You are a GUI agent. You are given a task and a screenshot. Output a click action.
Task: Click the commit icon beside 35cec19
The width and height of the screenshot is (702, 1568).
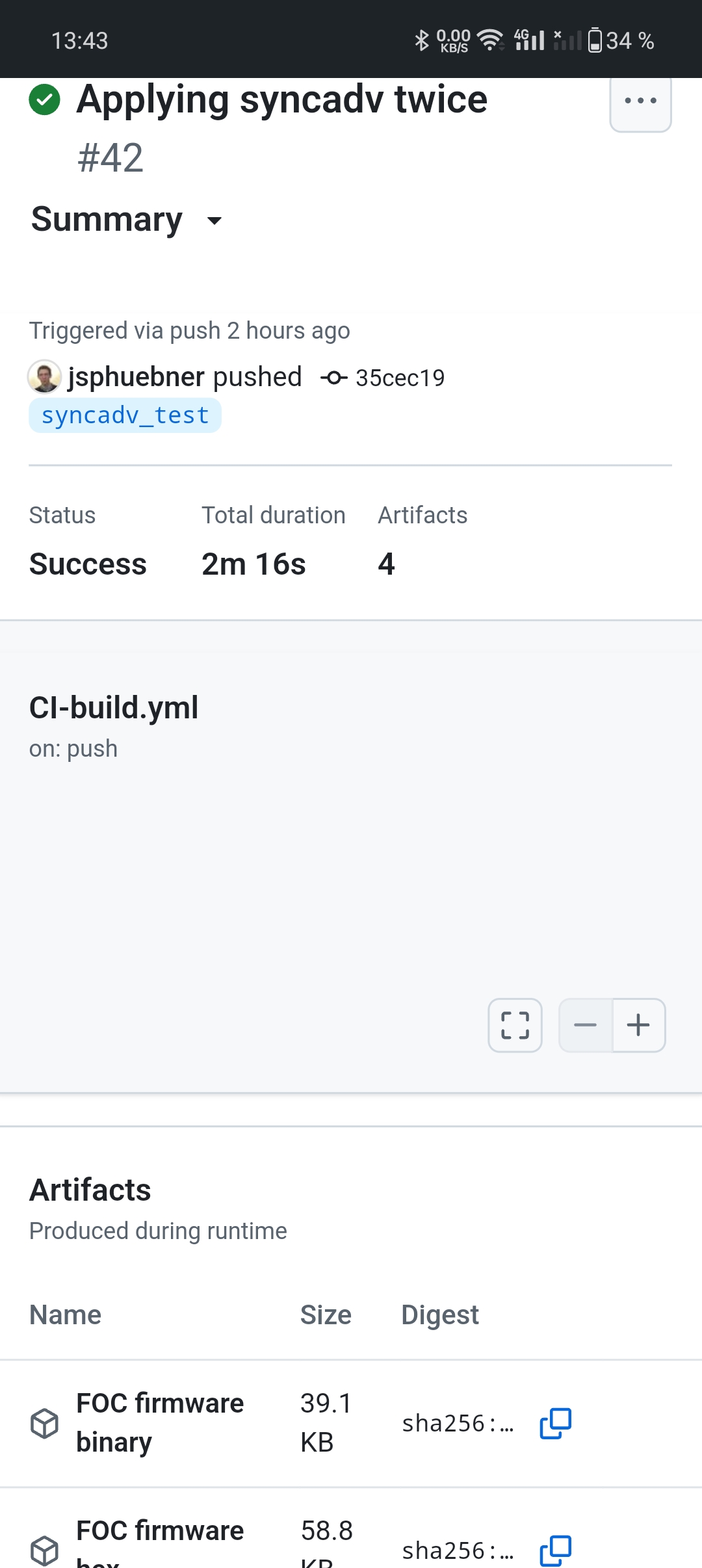pyautogui.click(x=333, y=378)
